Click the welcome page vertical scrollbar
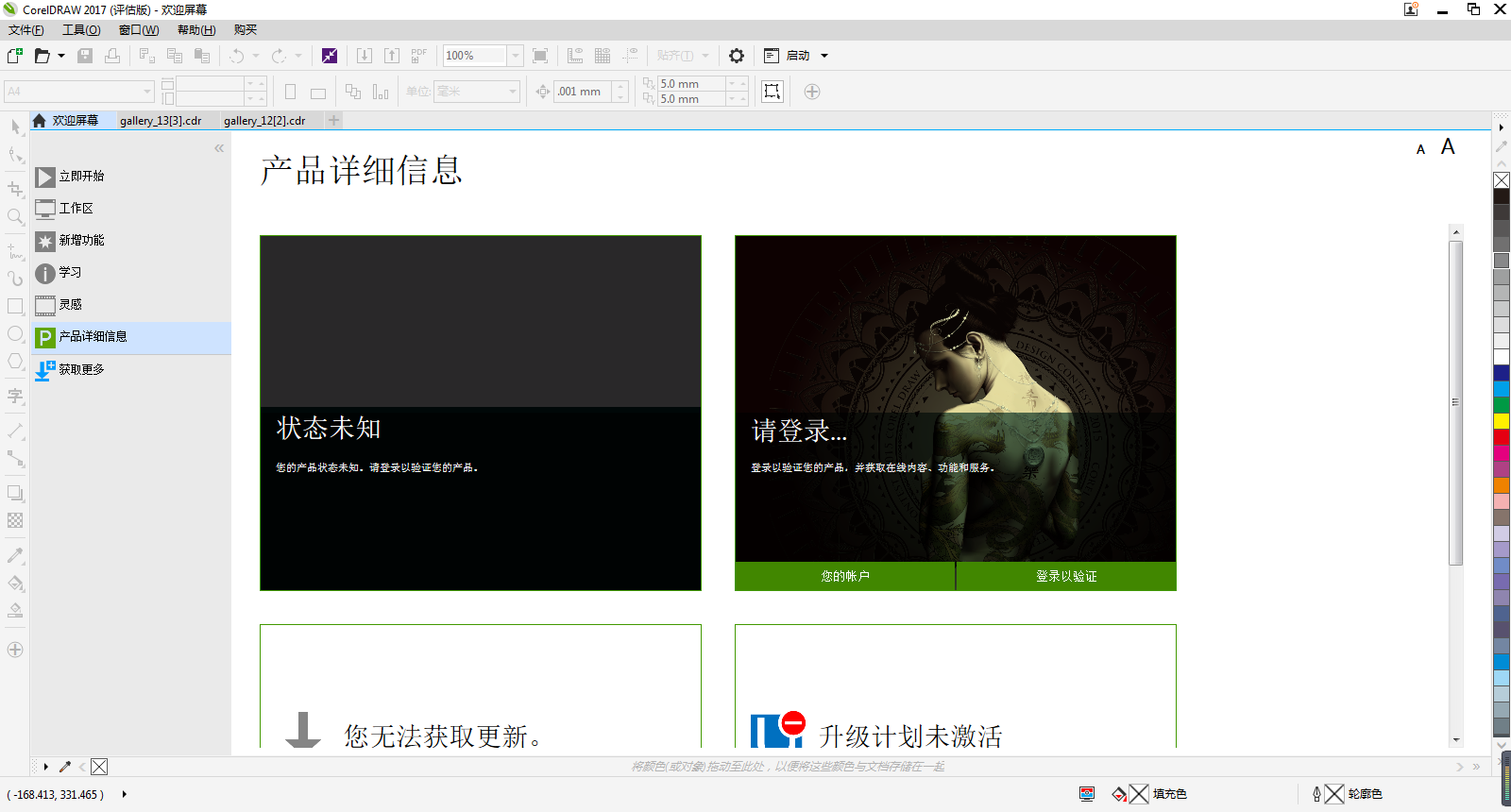The height and width of the screenshot is (812, 1511). coord(1456,403)
